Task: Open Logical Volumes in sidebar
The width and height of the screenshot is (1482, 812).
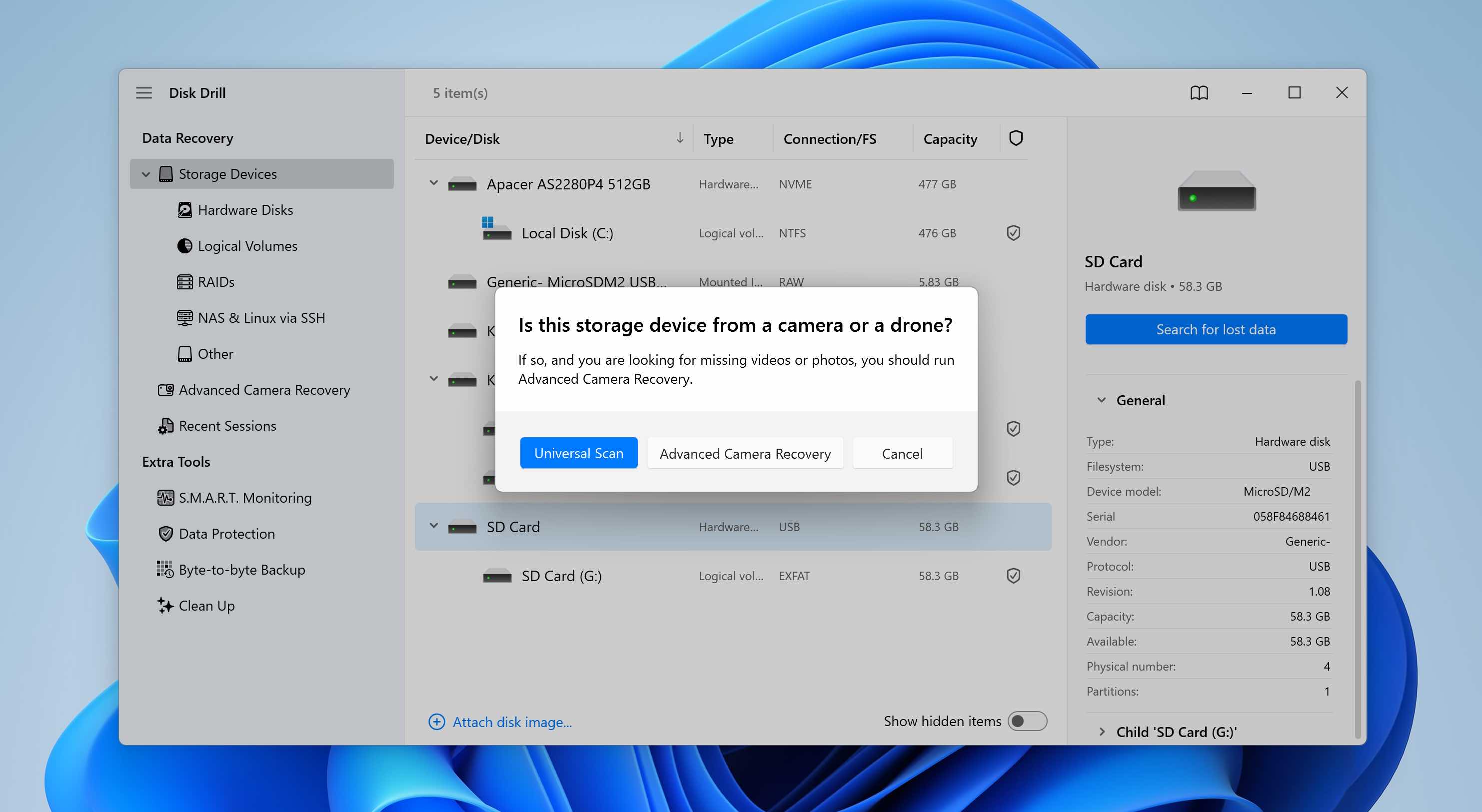Action: [x=247, y=245]
